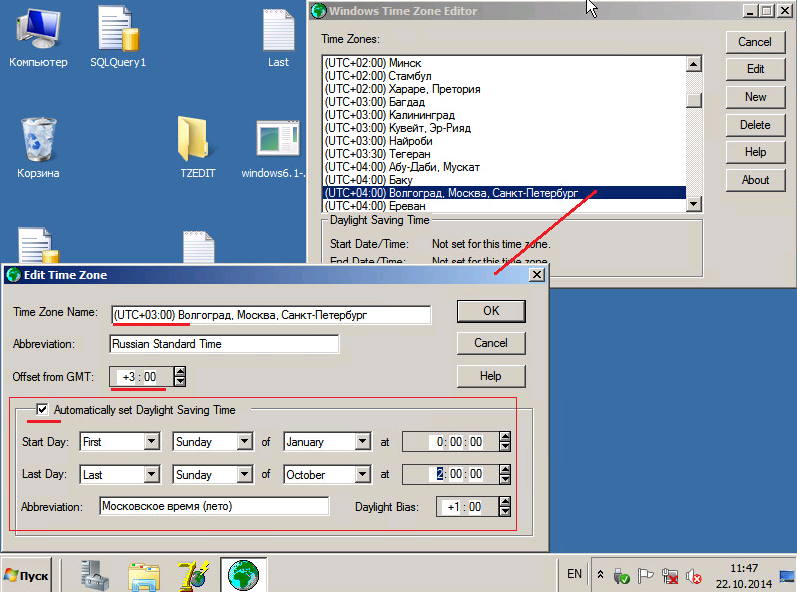Screen dimensions: 797x592
Task: Click the Пуск start button
Action: 27,576
